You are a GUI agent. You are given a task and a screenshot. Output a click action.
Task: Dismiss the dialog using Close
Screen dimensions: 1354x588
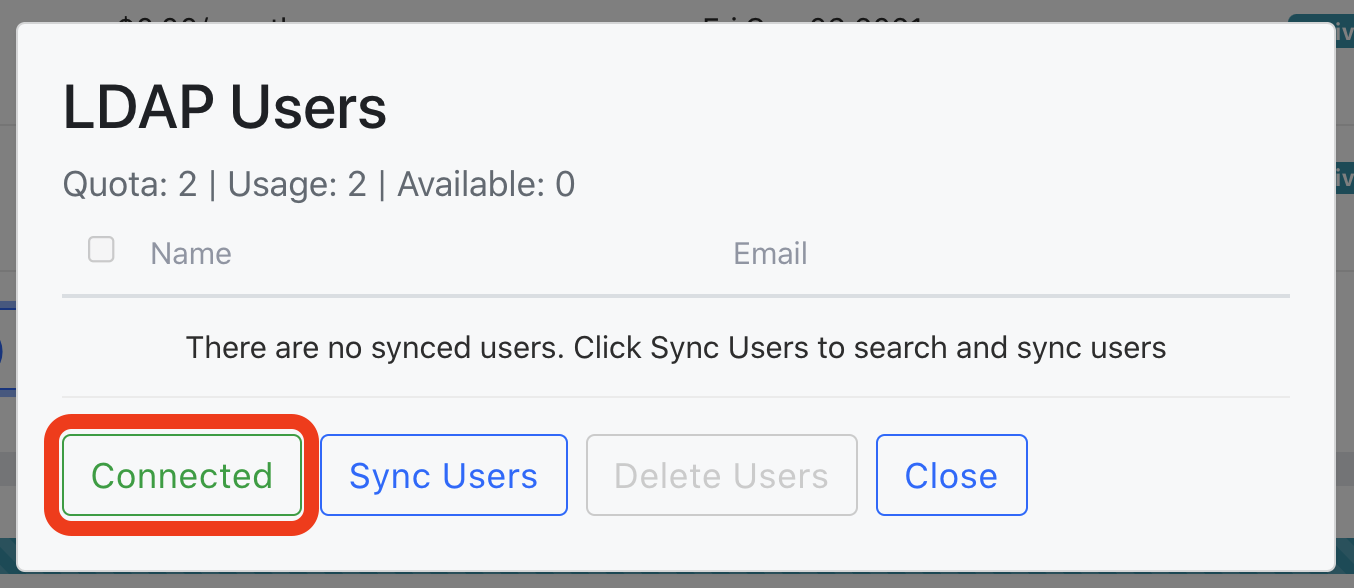[952, 475]
